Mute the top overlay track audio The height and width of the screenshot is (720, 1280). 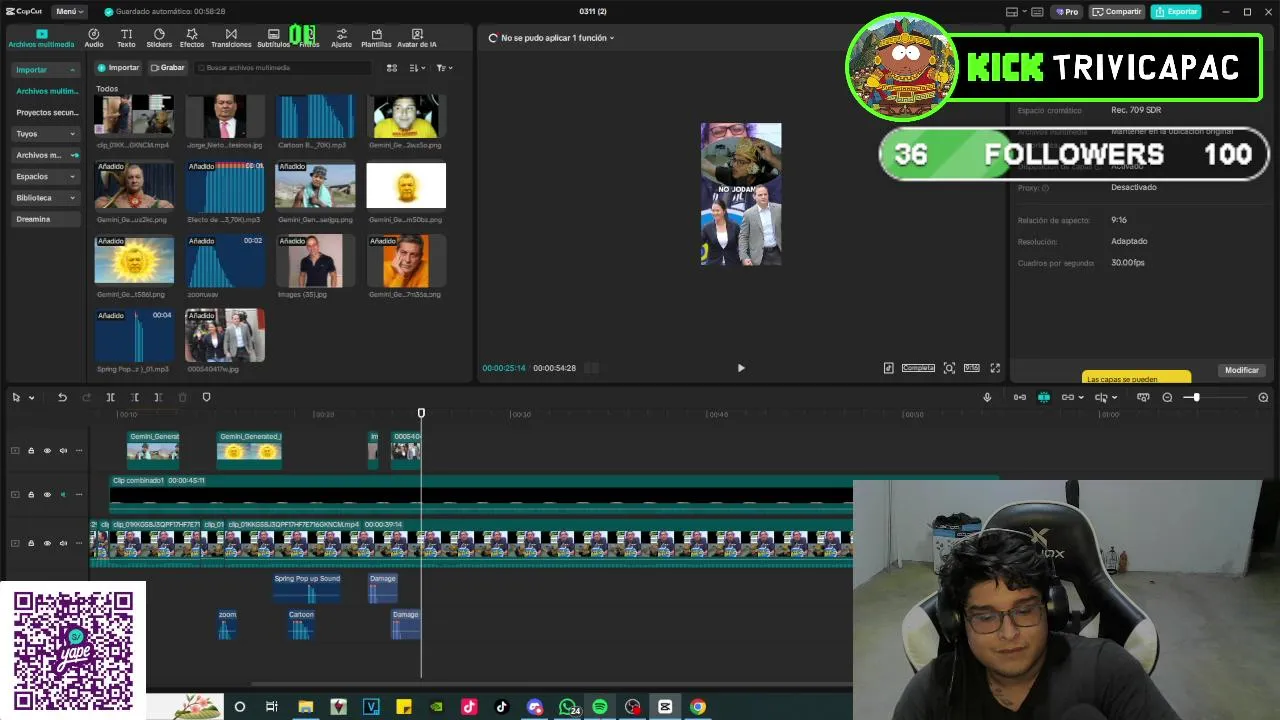point(63,450)
